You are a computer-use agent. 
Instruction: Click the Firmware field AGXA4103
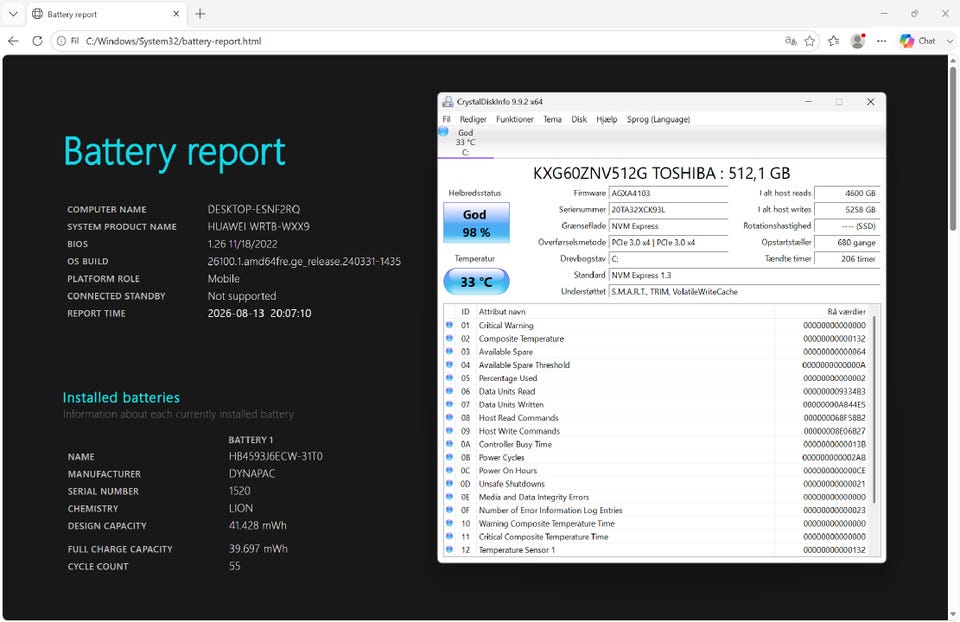pyautogui.click(x=668, y=193)
